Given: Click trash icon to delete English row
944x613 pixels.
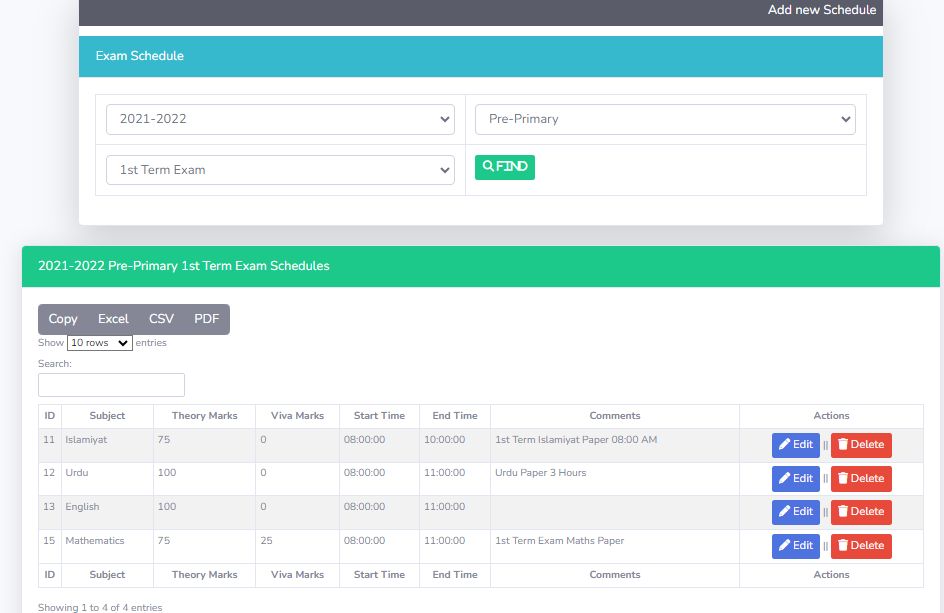Looking at the screenshot, I should pos(843,512).
